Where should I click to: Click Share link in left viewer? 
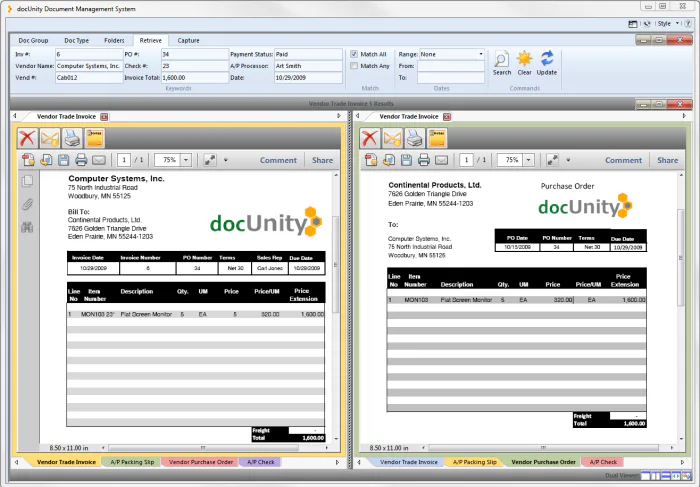pyautogui.click(x=322, y=160)
